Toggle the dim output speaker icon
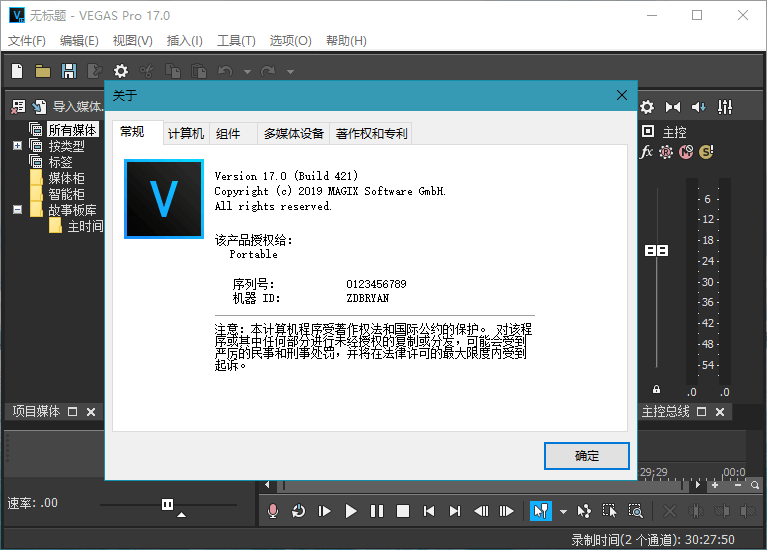 click(x=699, y=107)
